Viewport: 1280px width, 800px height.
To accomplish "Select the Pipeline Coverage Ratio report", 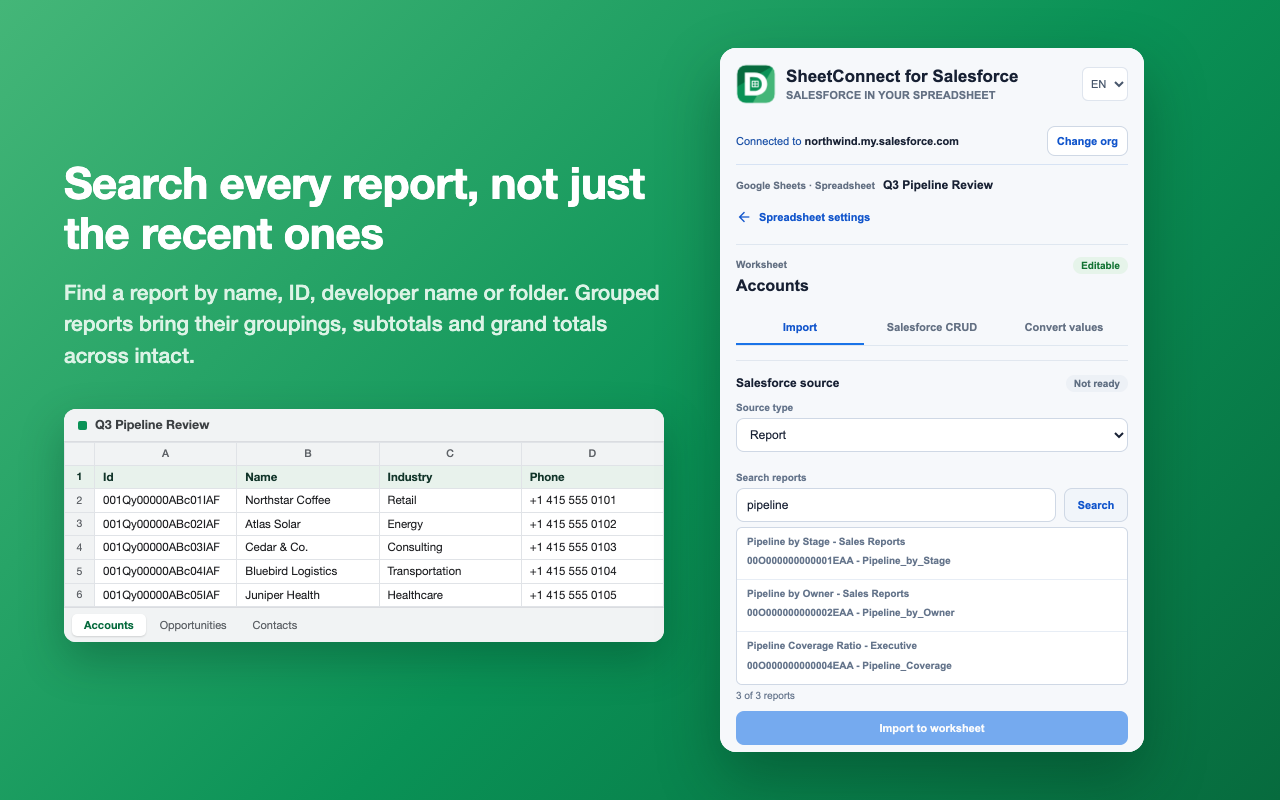I will [x=932, y=657].
